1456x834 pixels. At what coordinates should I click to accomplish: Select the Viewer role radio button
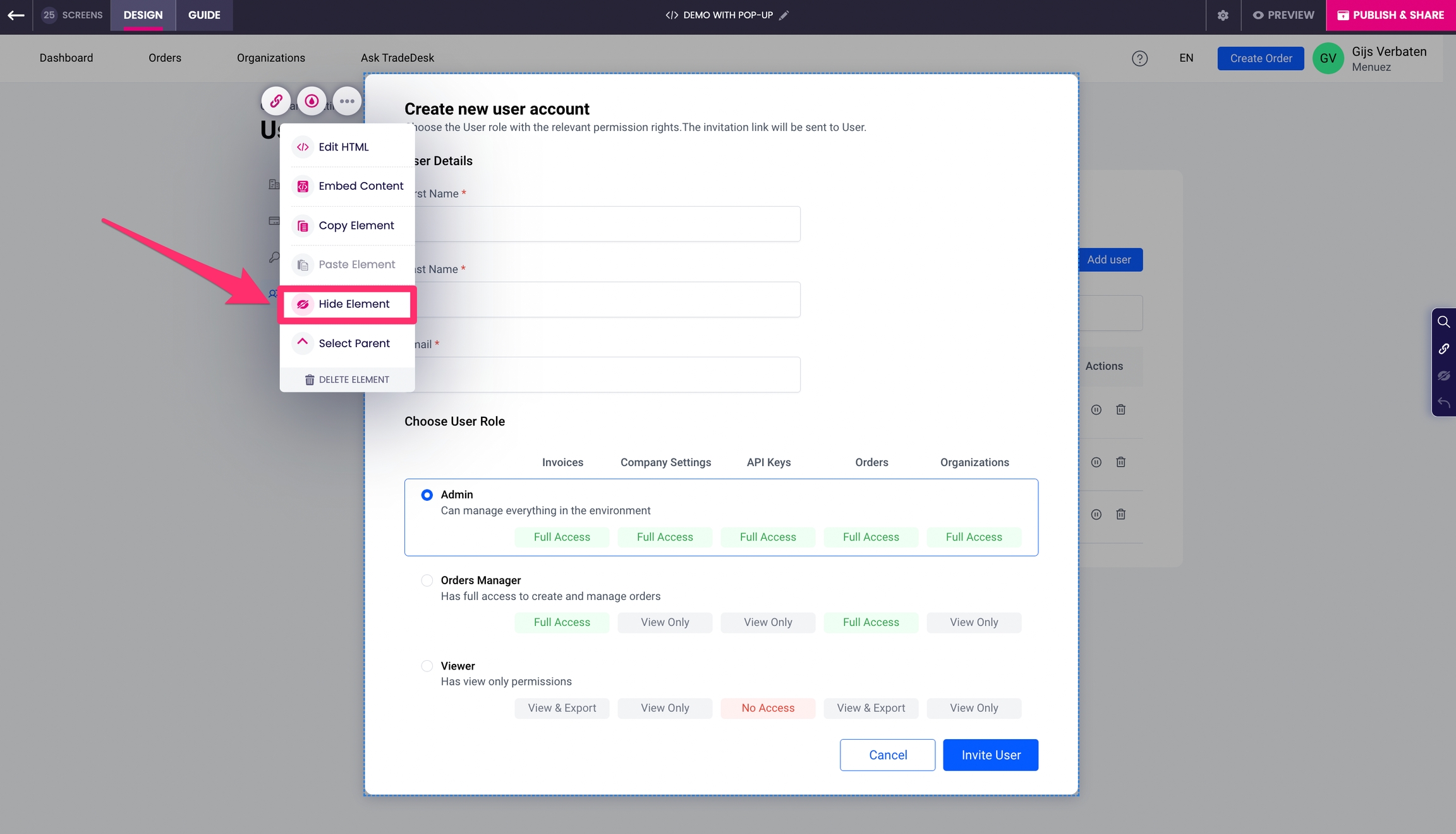tap(427, 666)
